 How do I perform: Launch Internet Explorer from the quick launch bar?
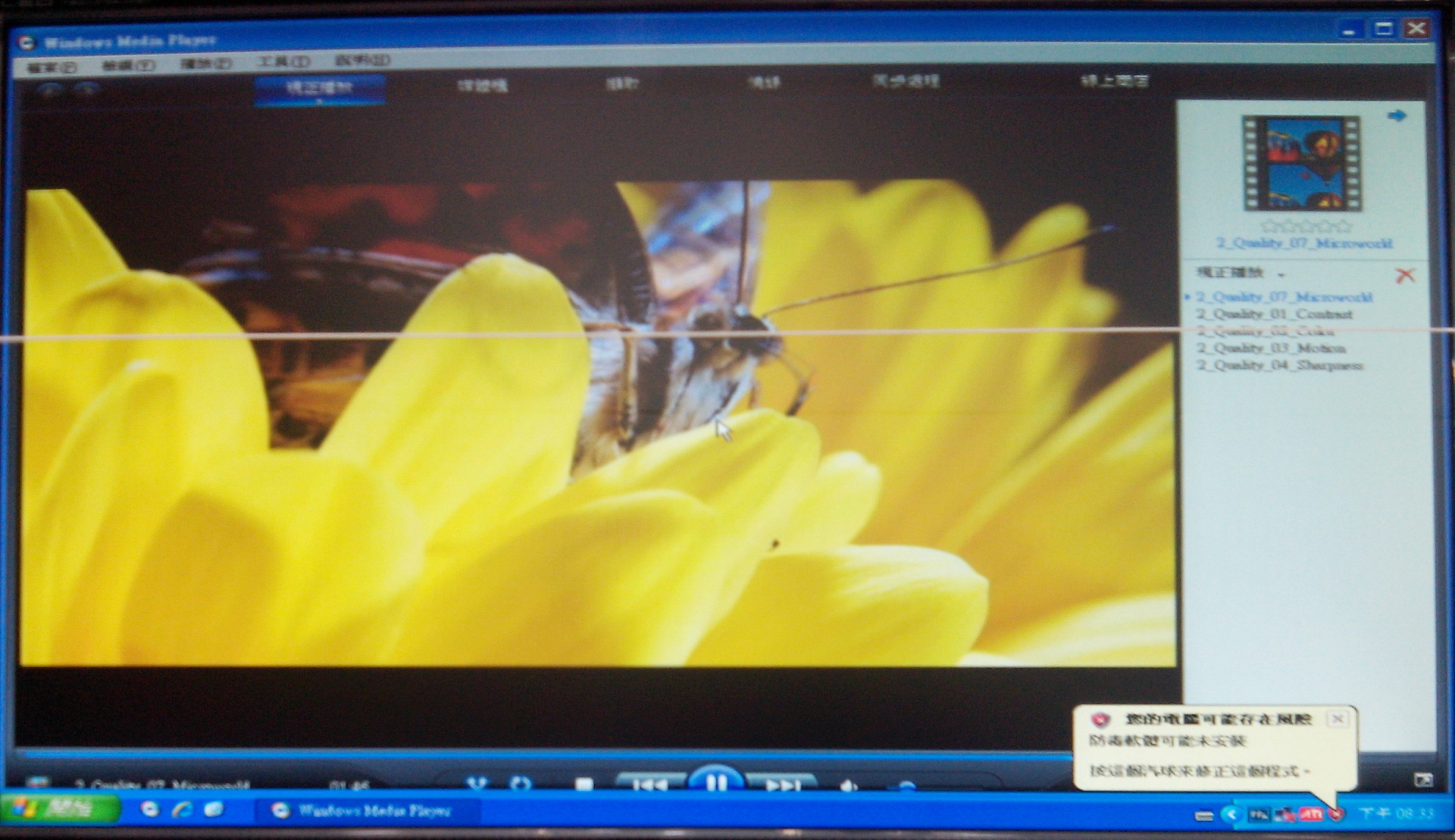click(182, 810)
